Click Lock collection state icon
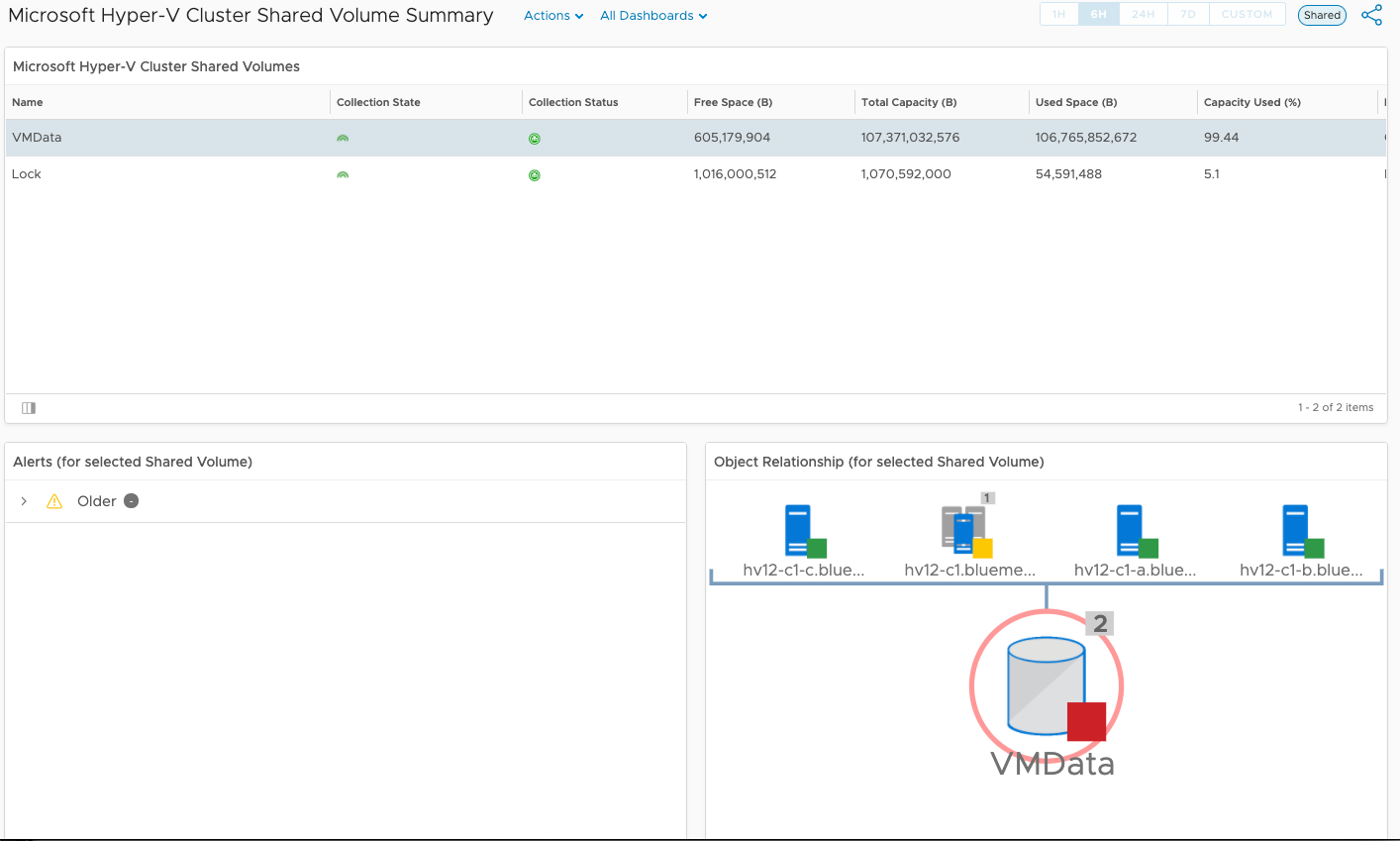The width and height of the screenshot is (1400, 841). [343, 175]
